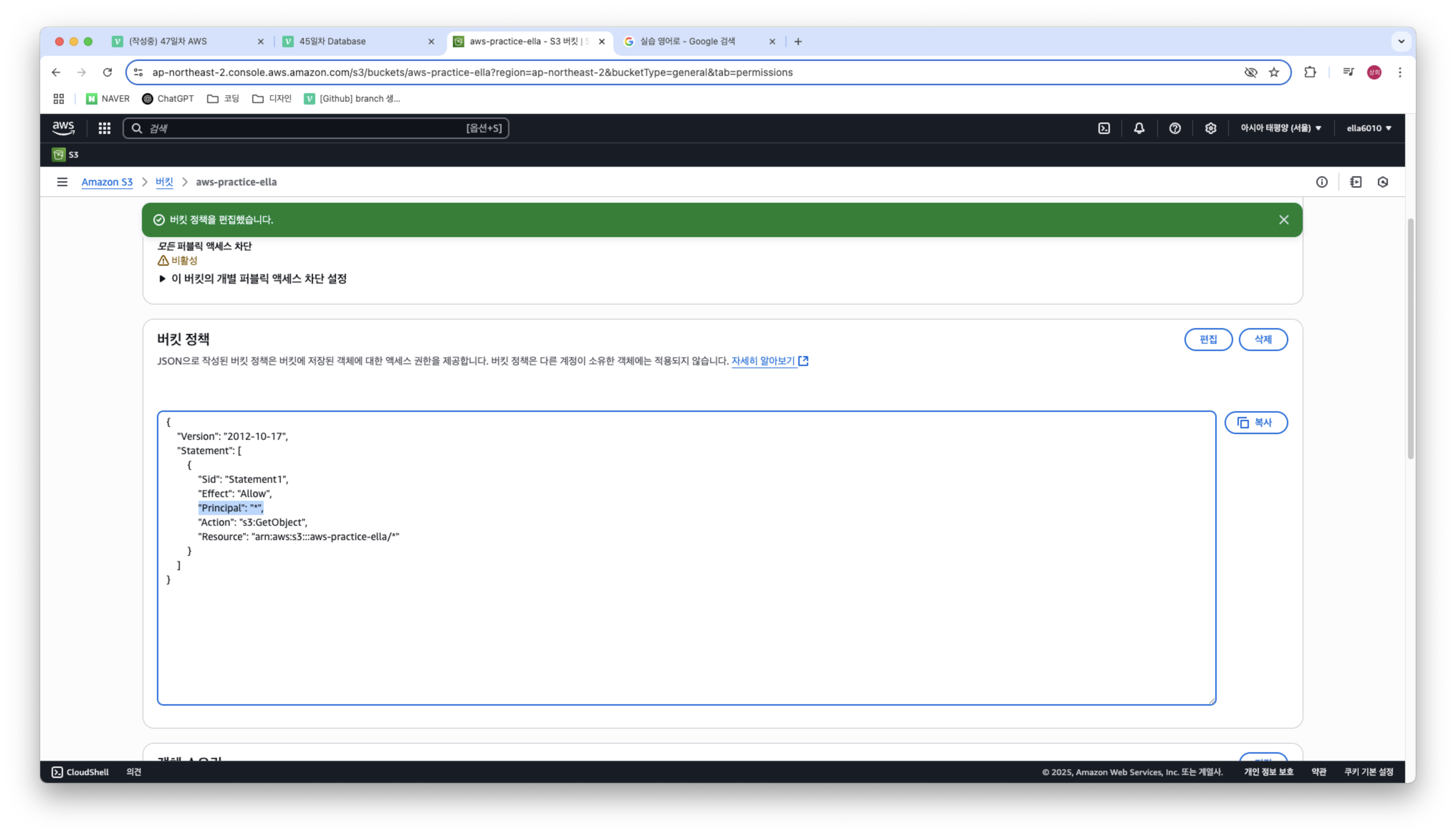Click the browser address bar URL
This screenshot has width=1456, height=836.
pyautogui.click(x=472, y=72)
